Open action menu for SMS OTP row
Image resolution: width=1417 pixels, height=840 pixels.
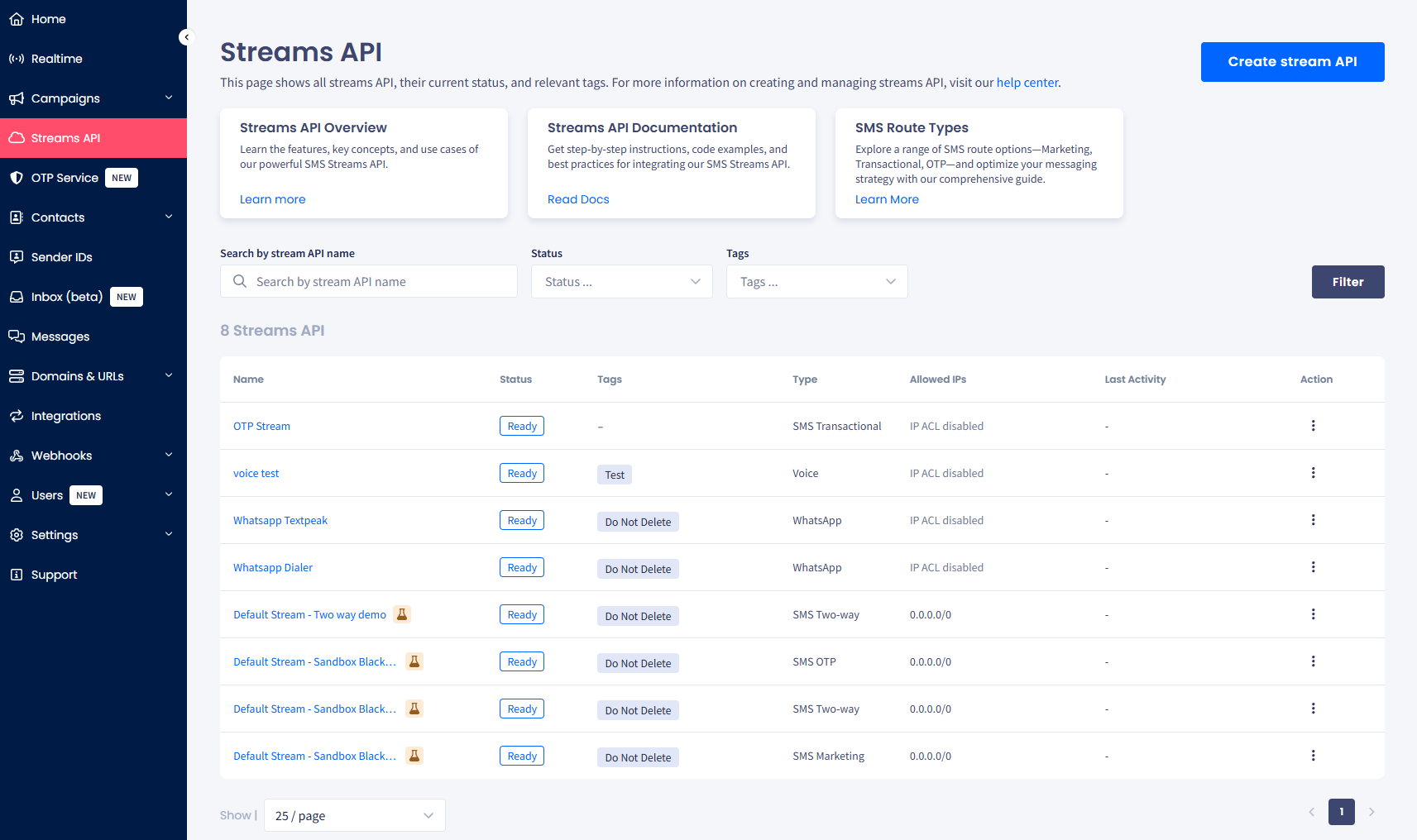(1313, 661)
